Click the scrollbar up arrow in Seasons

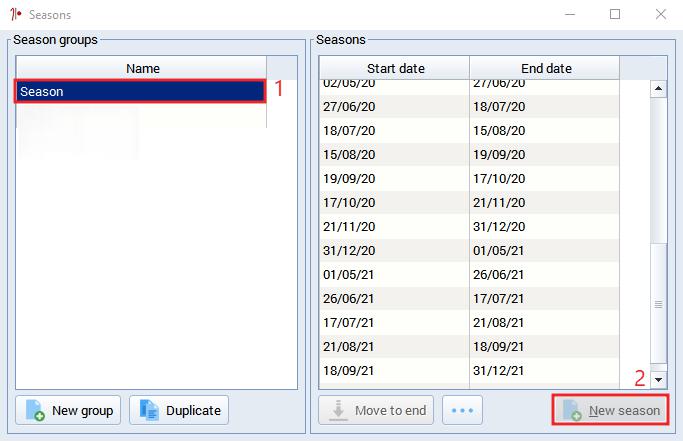[658, 89]
